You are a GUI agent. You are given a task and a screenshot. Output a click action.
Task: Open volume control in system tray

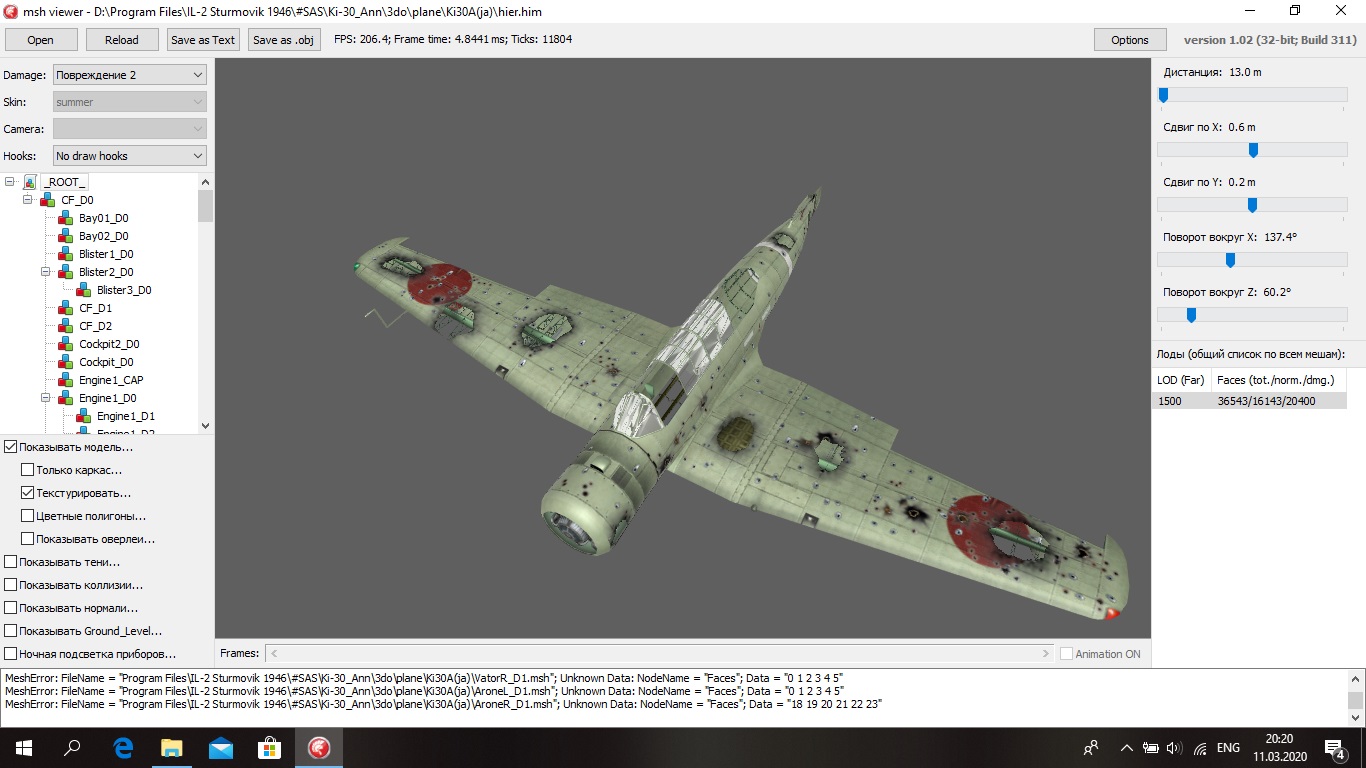1175,748
